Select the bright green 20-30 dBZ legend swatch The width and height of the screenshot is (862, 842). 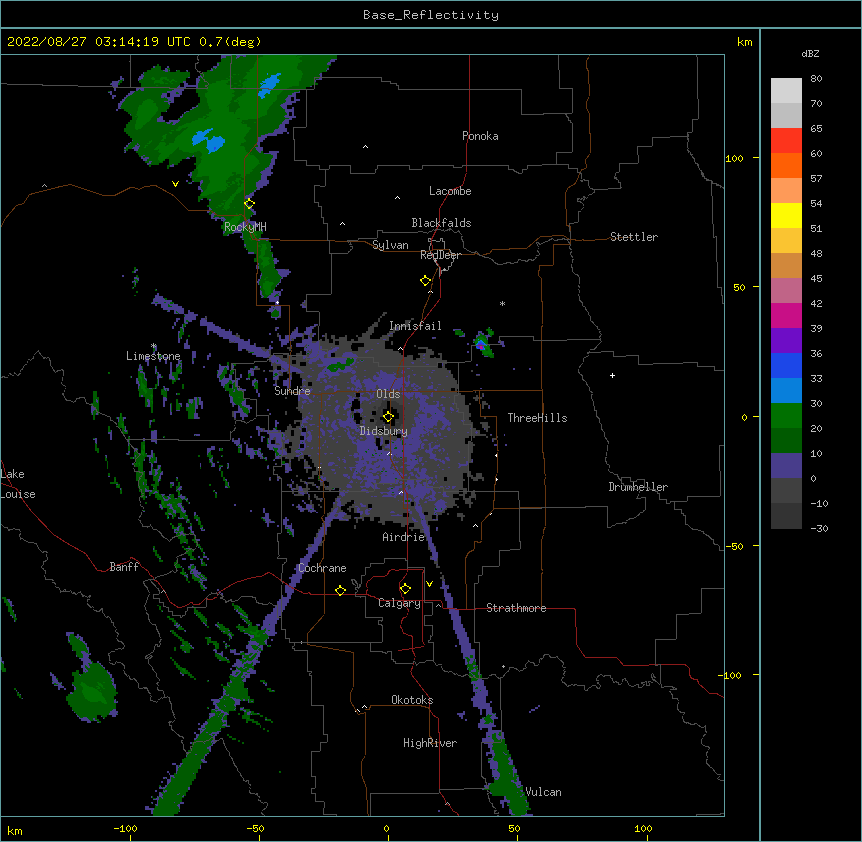tap(786, 416)
